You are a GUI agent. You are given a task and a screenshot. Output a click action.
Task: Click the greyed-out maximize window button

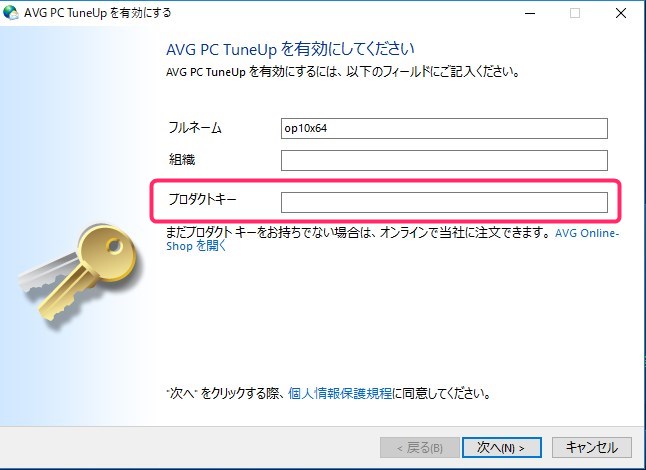click(575, 13)
